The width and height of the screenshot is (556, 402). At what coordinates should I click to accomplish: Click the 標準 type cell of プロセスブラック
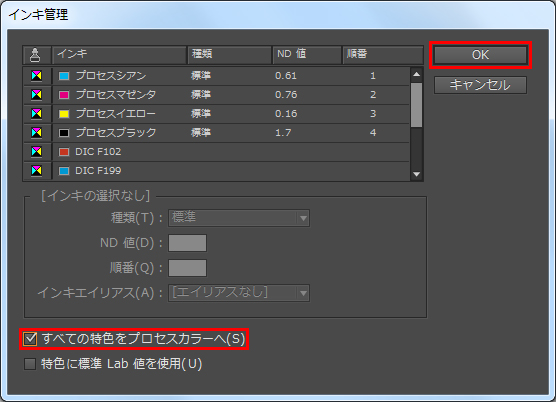coord(201,133)
